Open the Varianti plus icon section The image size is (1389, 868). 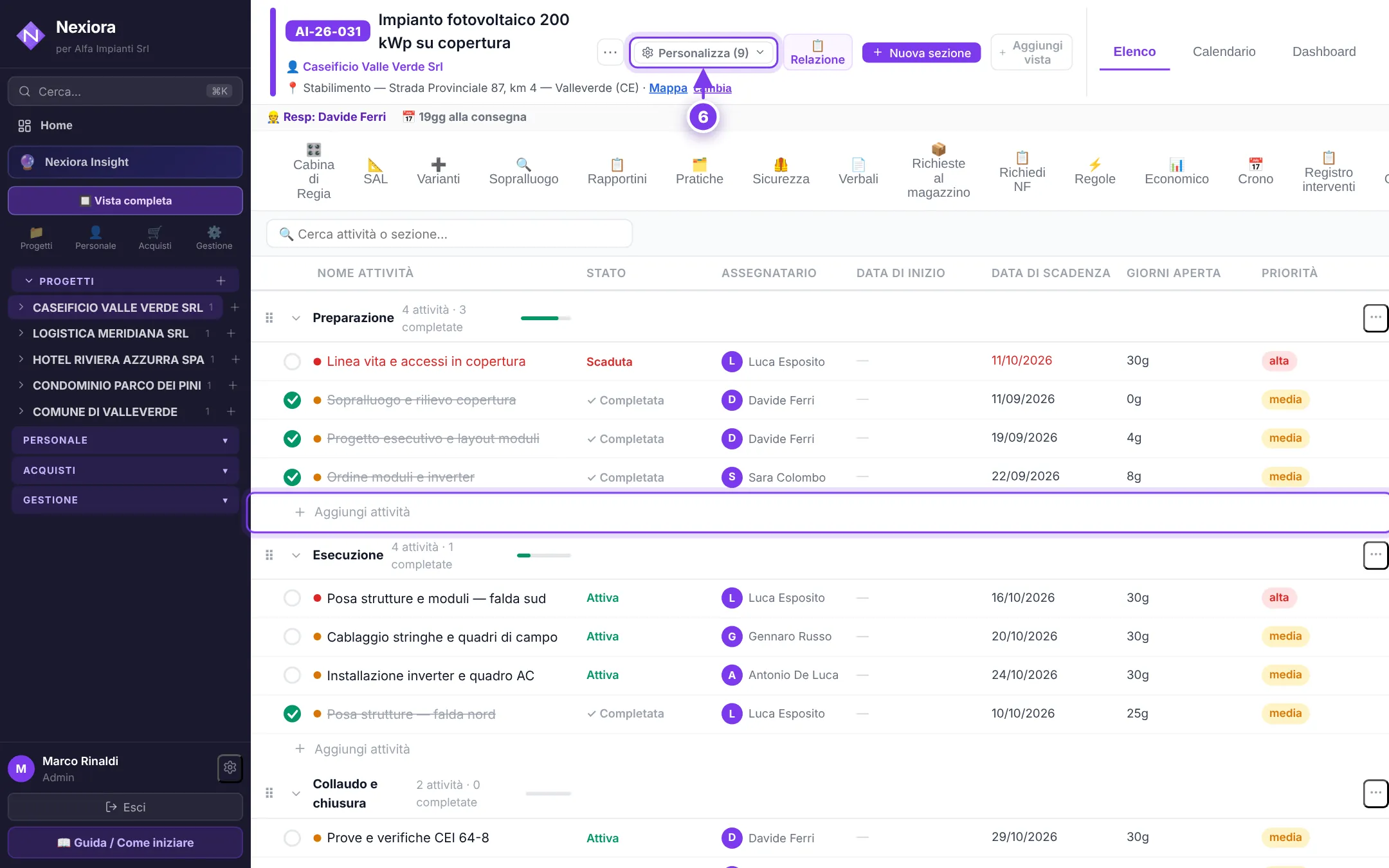439,172
